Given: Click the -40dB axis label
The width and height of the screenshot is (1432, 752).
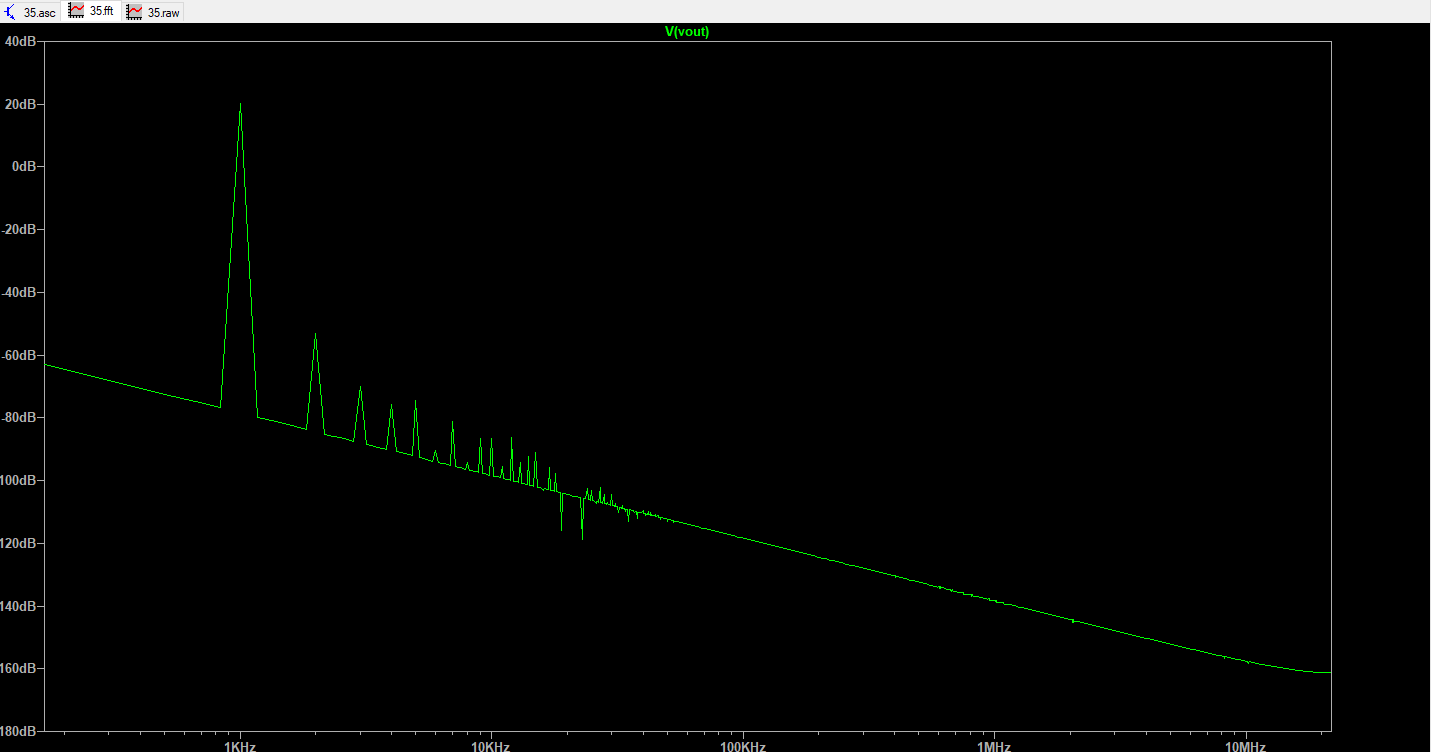Looking at the screenshot, I should (20, 292).
